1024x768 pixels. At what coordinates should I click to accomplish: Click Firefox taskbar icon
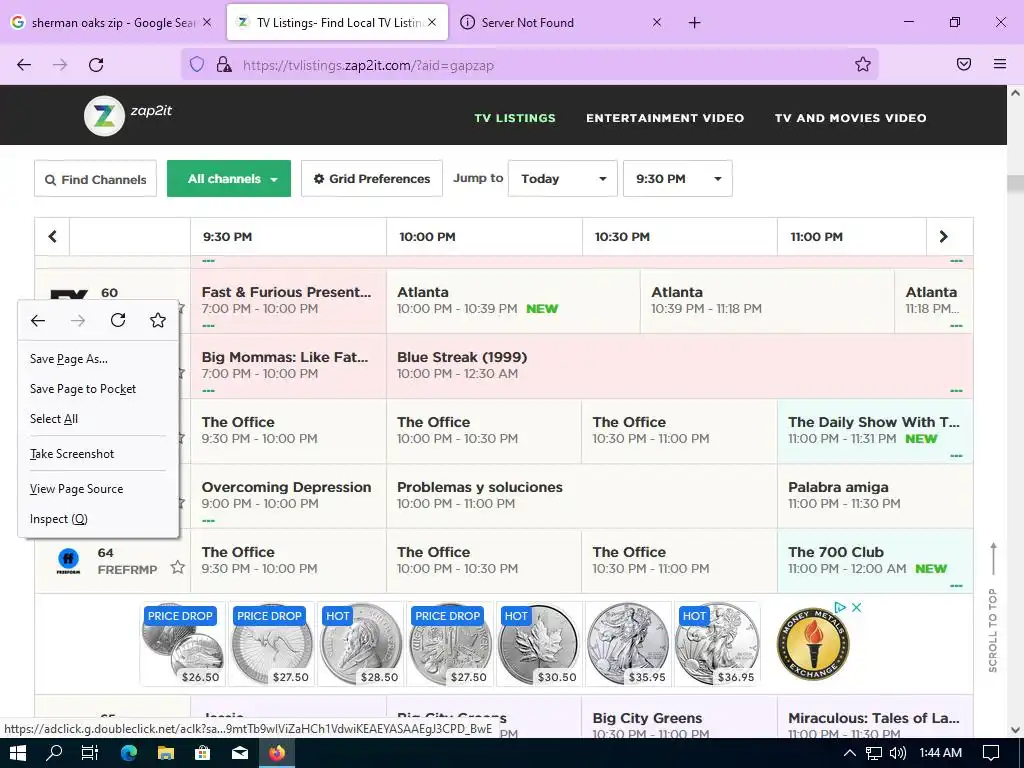pyautogui.click(x=277, y=753)
